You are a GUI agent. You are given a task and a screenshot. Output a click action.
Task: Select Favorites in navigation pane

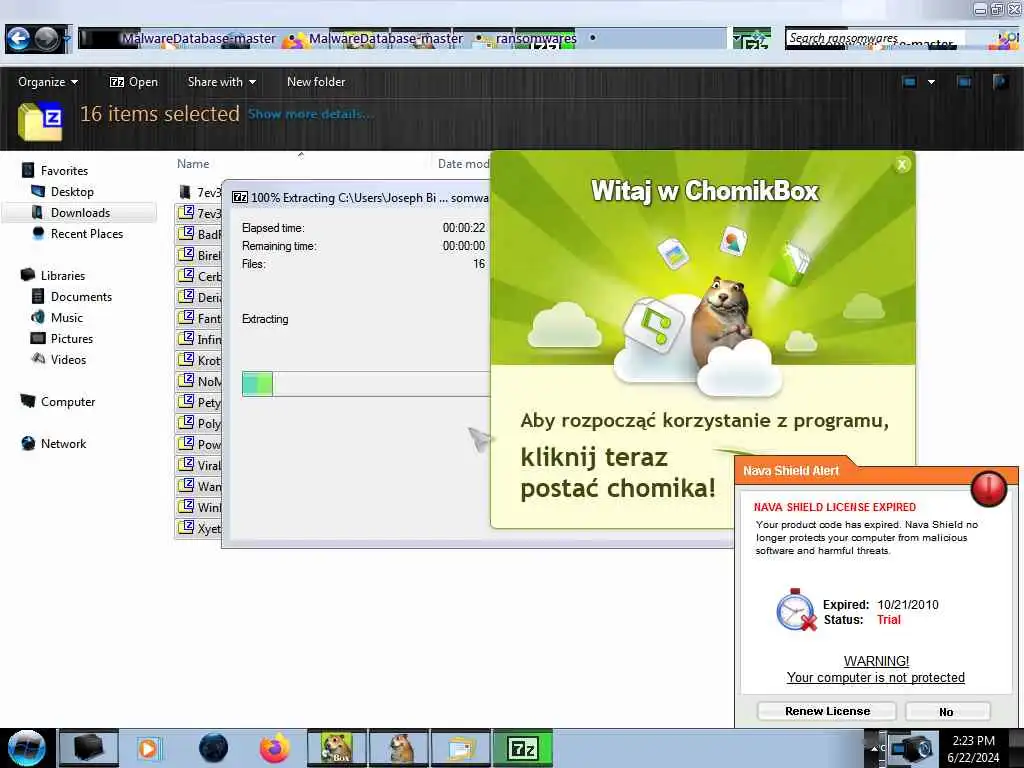64,170
